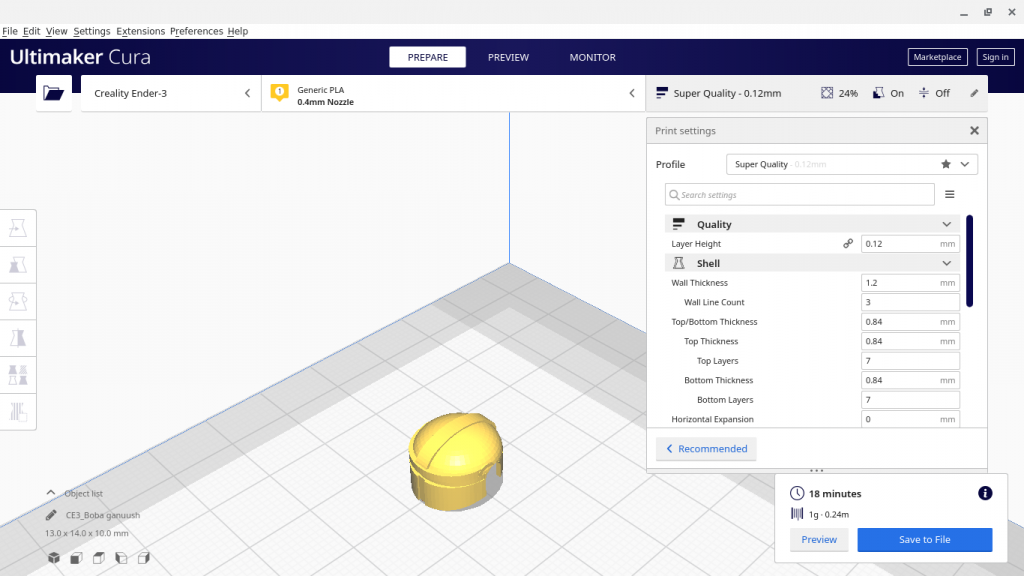
Task: Open the Profile dropdown
Action: [852, 164]
